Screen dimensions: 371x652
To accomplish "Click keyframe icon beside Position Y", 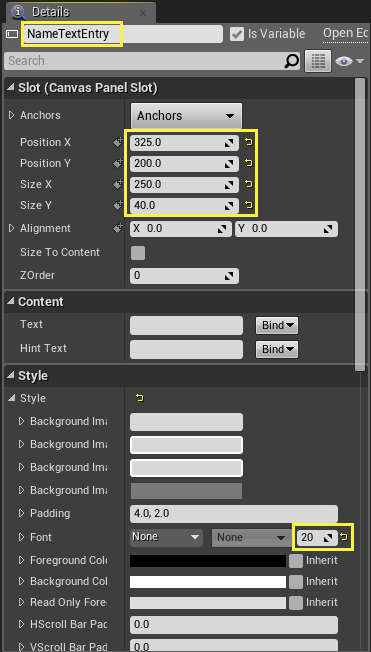I will click(x=118, y=163).
